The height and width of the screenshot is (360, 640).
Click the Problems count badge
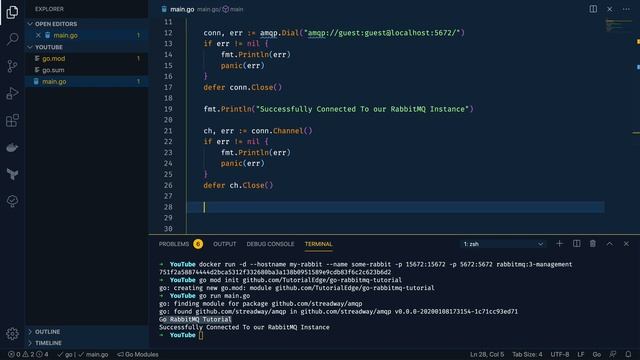[198, 244]
